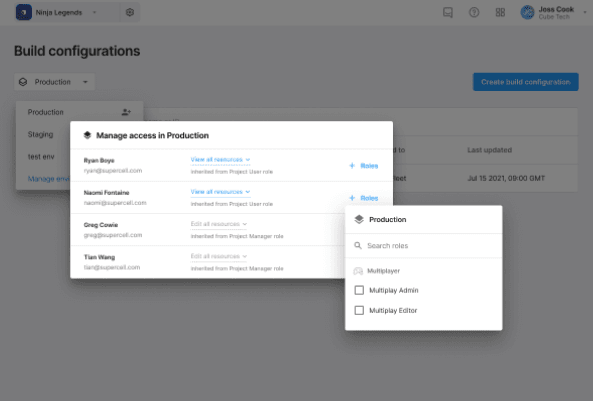Open the apps grid icon

coord(500,12)
